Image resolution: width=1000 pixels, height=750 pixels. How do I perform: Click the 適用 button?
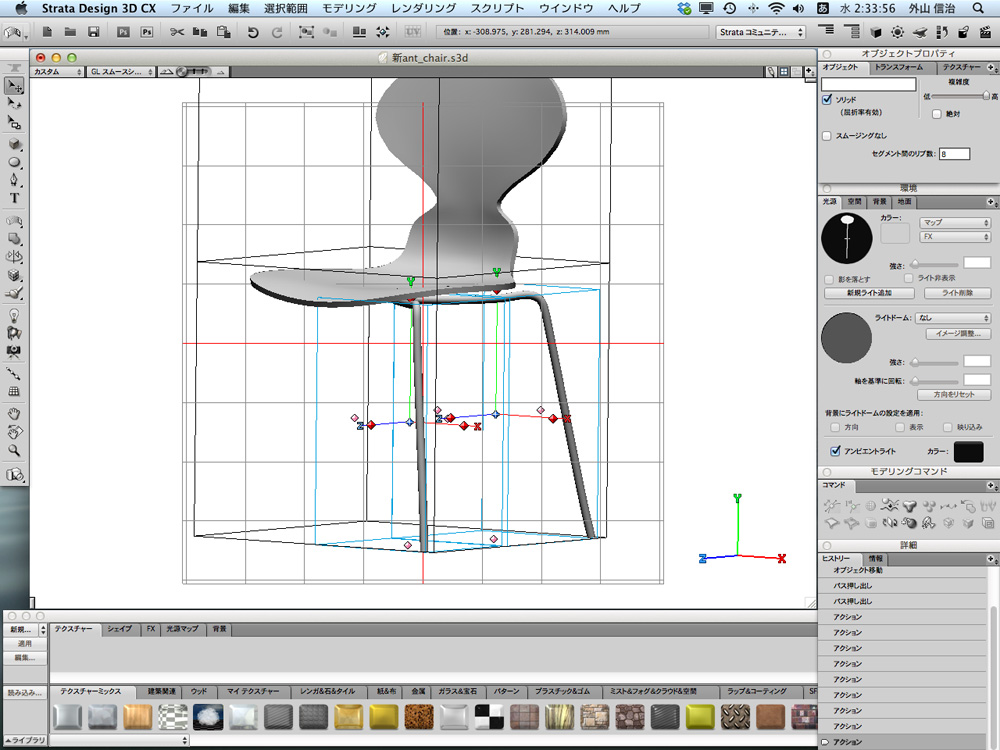[x=25, y=644]
